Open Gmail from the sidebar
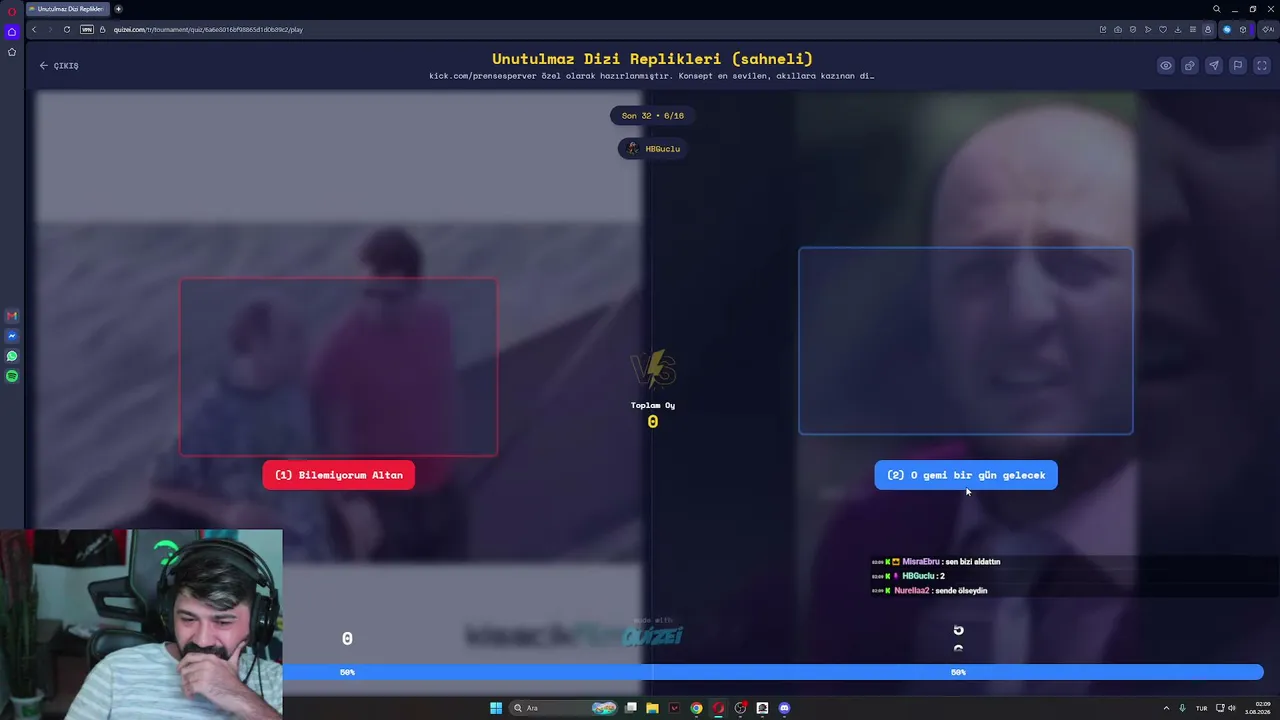Screen dimensions: 1280x720 12,316
